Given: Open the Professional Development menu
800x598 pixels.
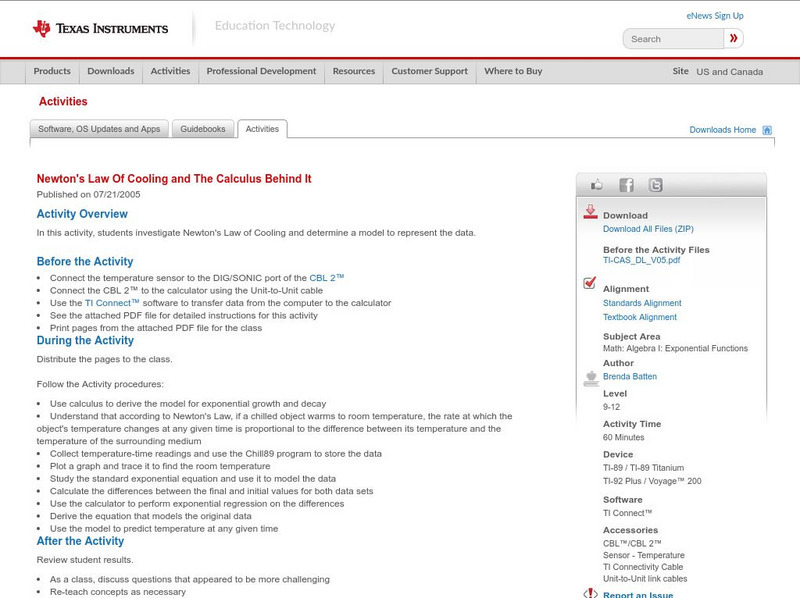Looking at the screenshot, I should click(261, 71).
